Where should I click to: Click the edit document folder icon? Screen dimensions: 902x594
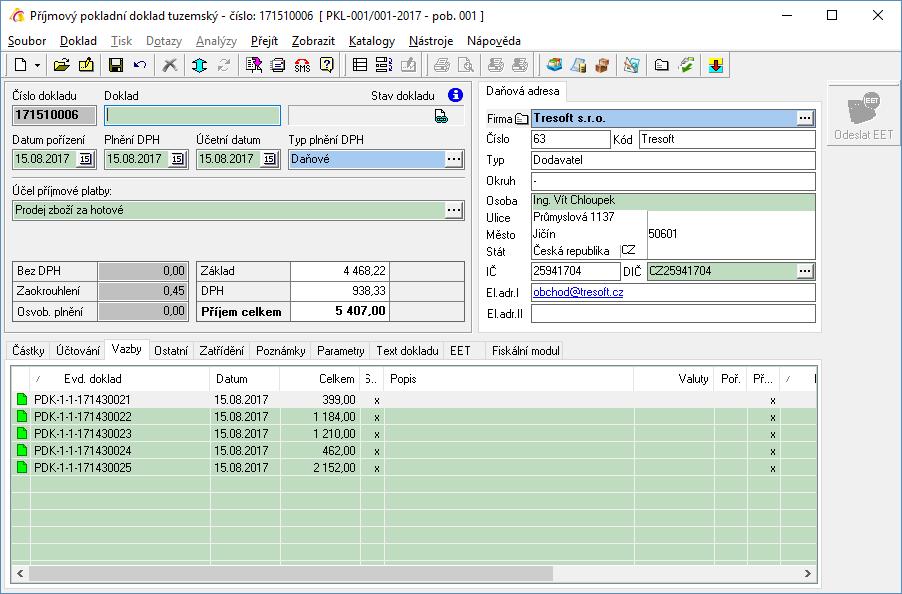click(86, 65)
